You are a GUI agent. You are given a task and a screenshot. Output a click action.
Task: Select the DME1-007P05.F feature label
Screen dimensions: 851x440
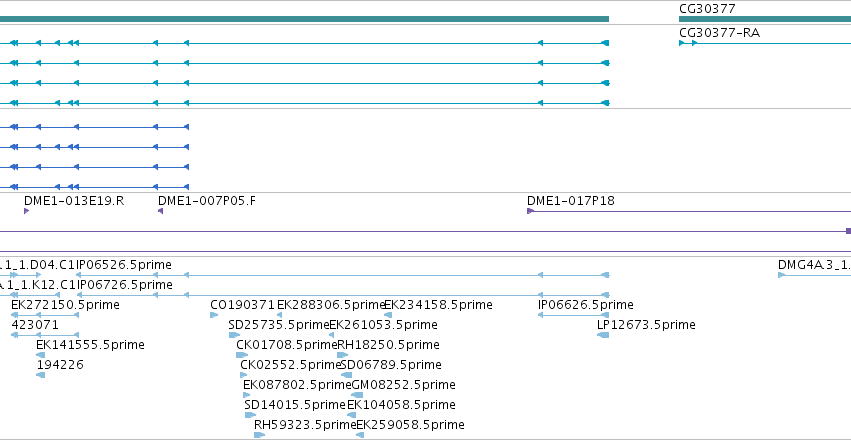coord(207,201)
